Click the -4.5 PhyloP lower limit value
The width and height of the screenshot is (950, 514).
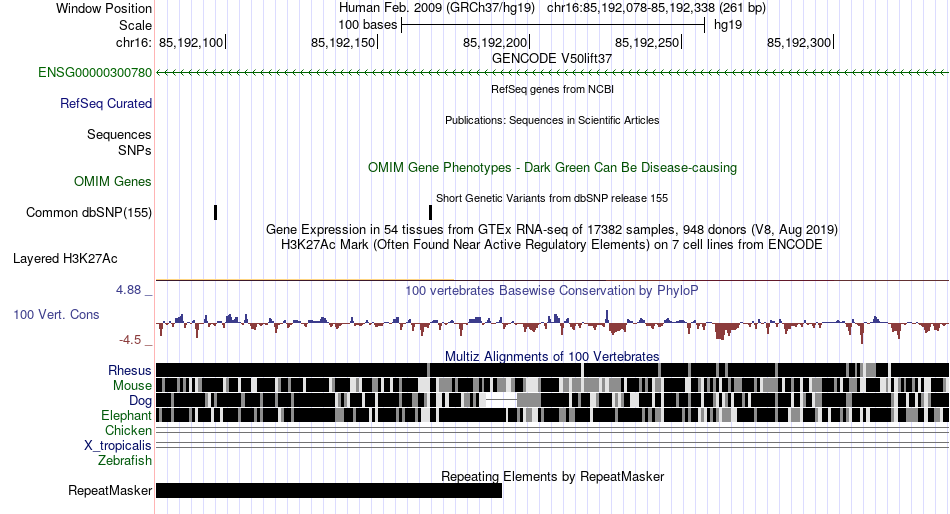pos(130,340)
